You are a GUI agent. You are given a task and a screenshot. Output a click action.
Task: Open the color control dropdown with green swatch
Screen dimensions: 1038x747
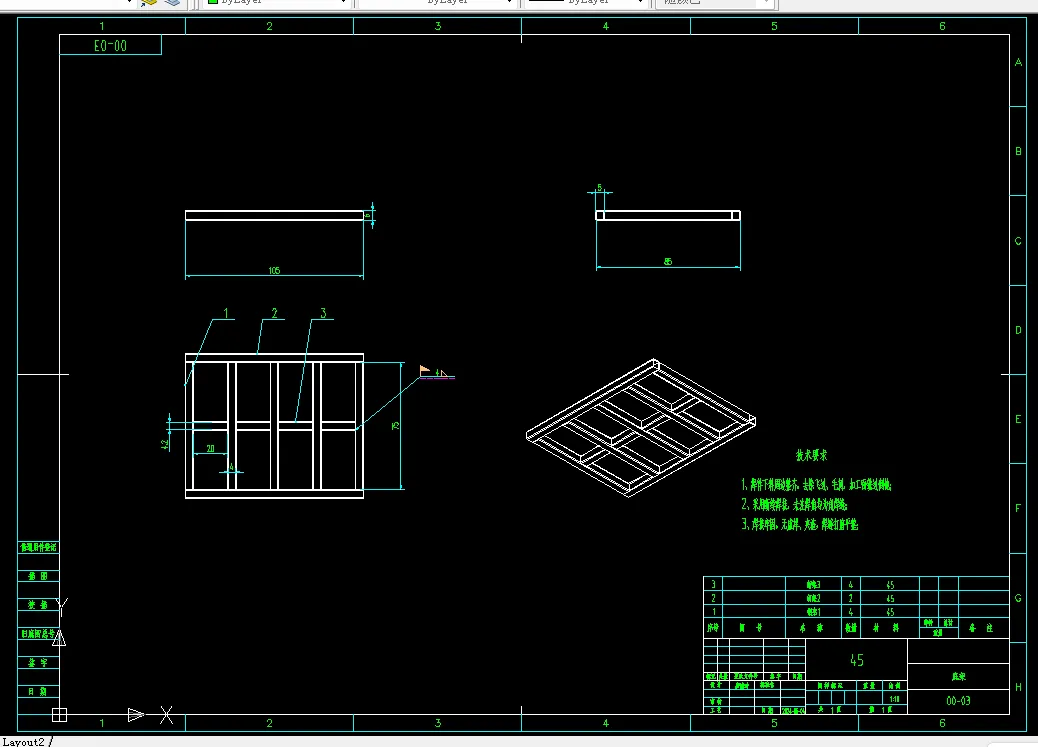277,3
